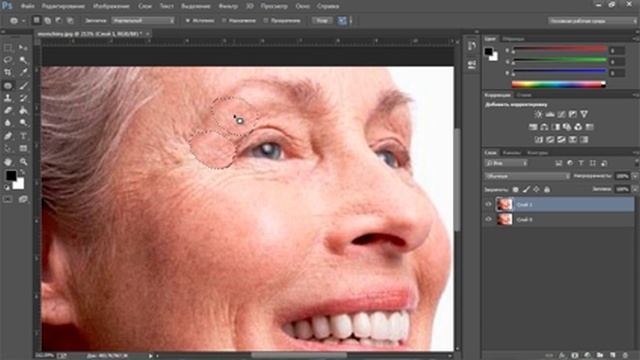Select the Zoom tool
The image size is (640, 360).
click(23, 162)
